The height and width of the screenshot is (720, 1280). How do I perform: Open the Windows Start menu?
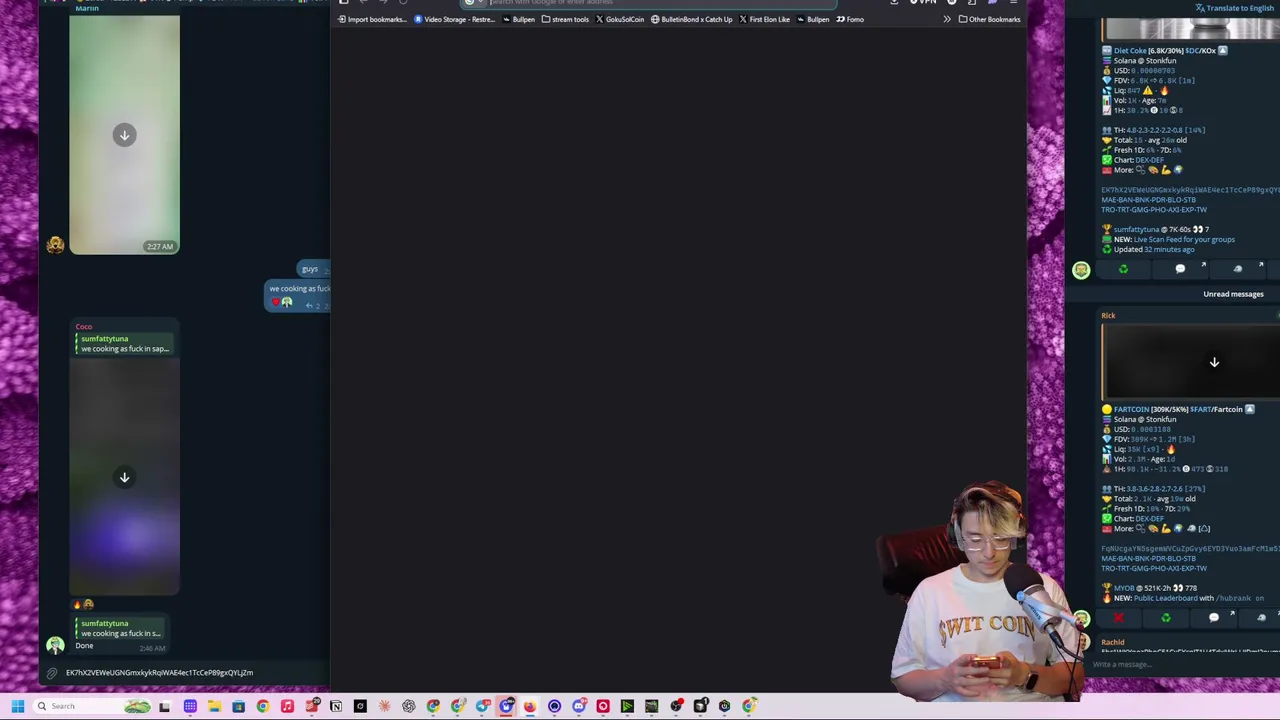click(17, 706)
